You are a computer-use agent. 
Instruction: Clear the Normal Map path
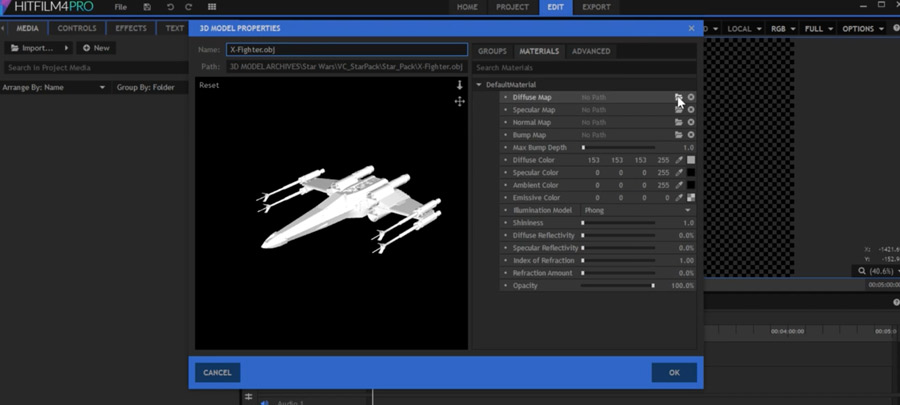click(x=691, y=122)
